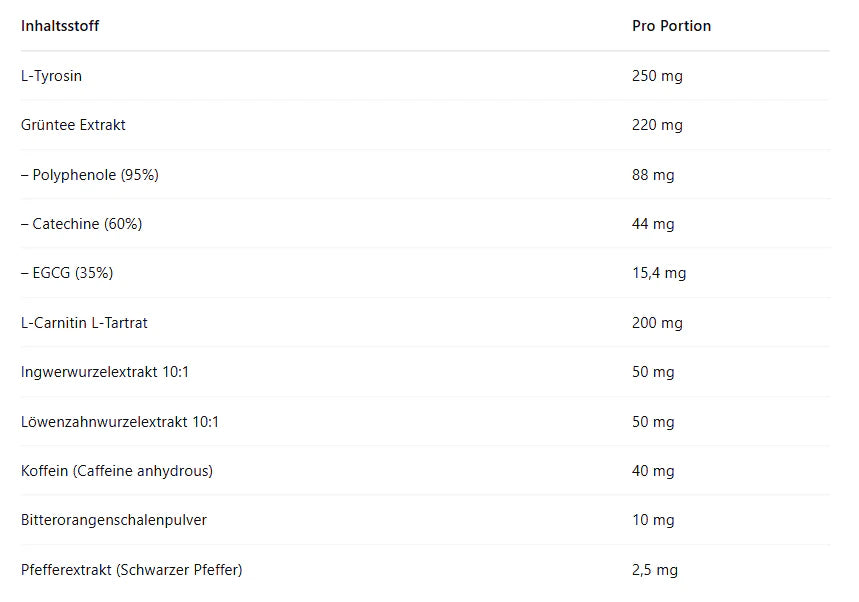The width and height of the screenshot is (859, 602).
Task: Click the 200 mg portion value
Action: pos(657,323)
